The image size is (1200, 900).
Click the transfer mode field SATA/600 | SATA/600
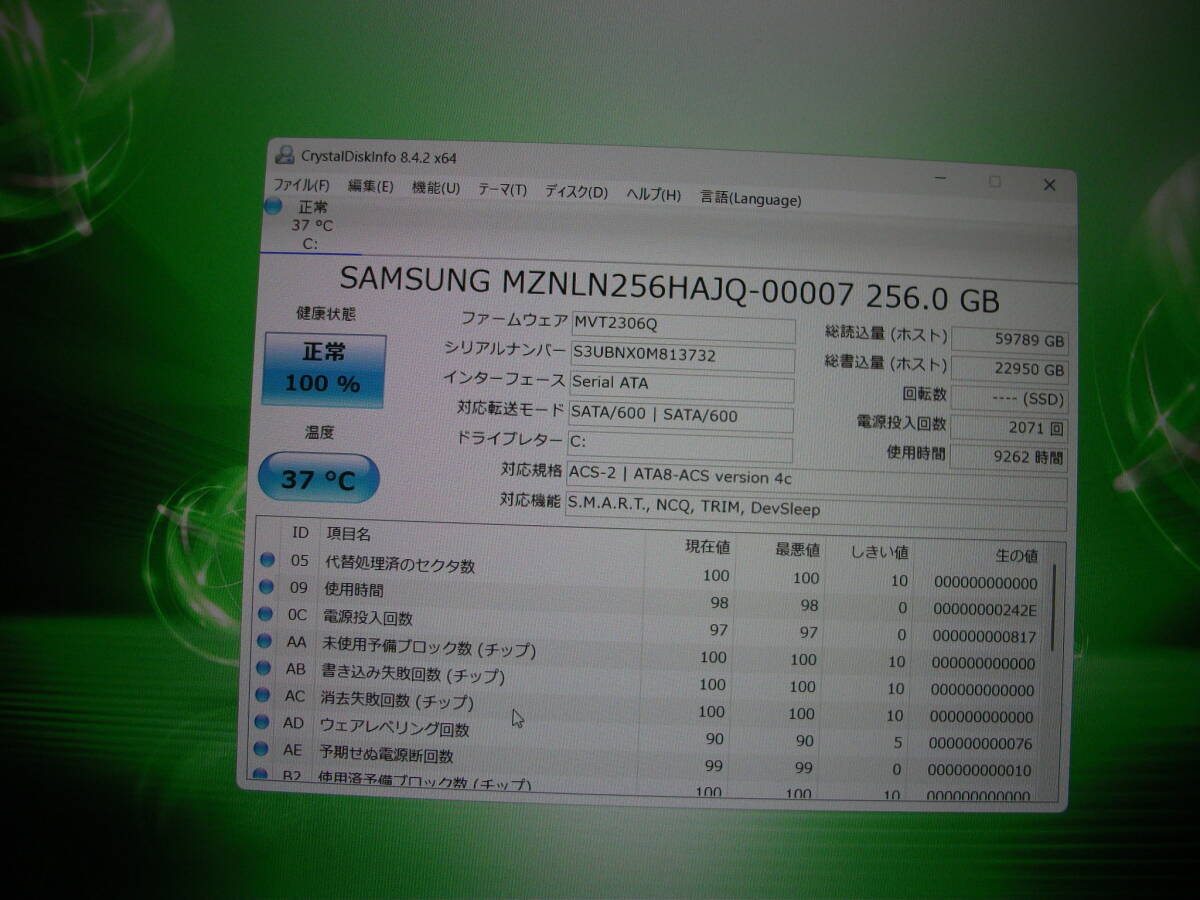click(x=680, y=417)
